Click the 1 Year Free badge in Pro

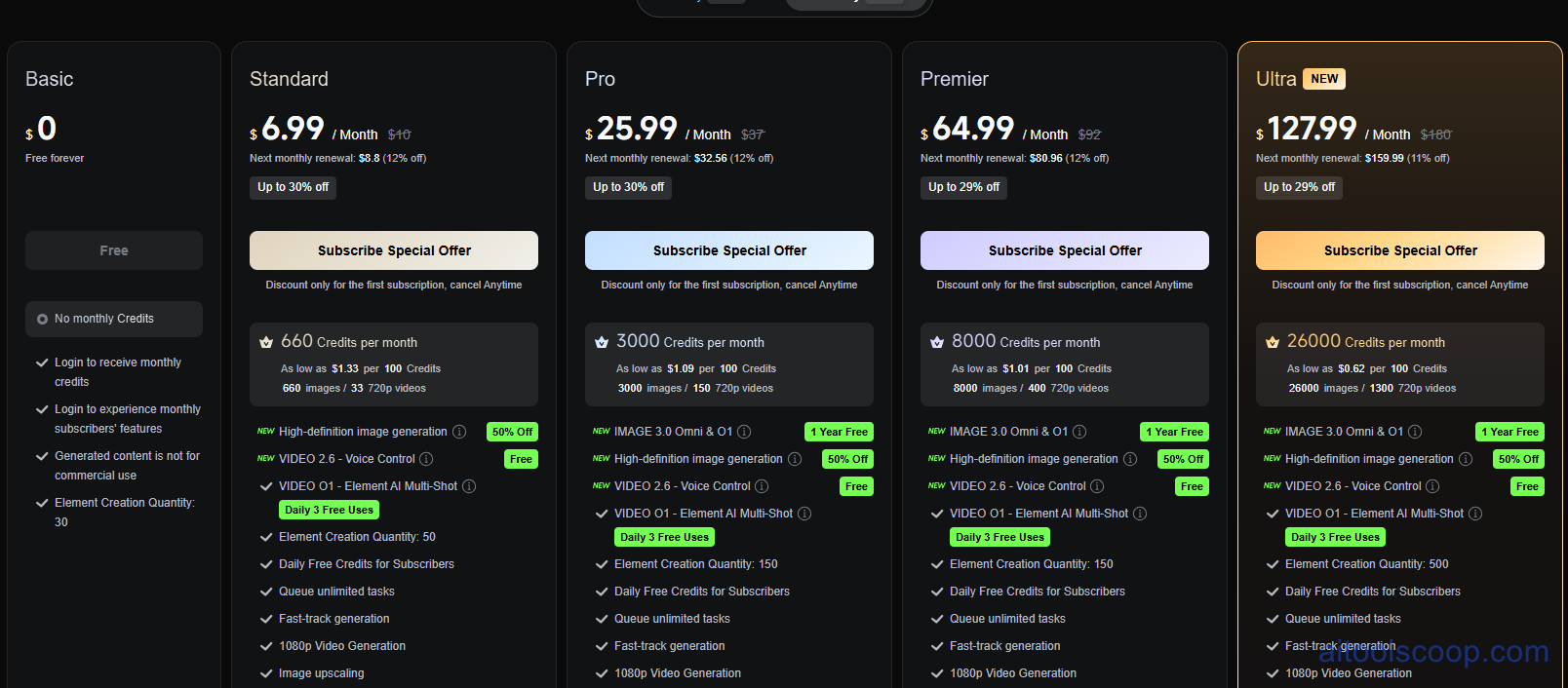[x=838, y=431]
